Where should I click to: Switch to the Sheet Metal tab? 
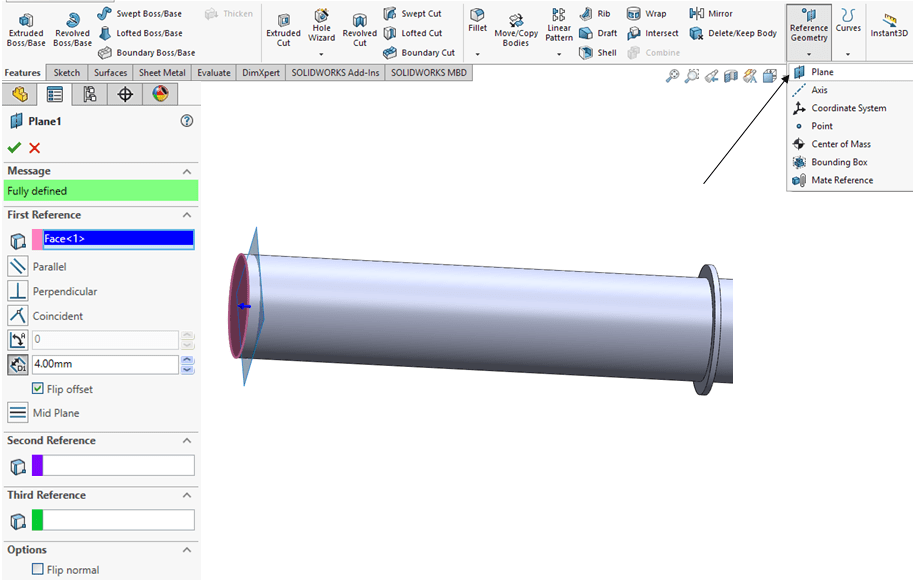point(163,73)
